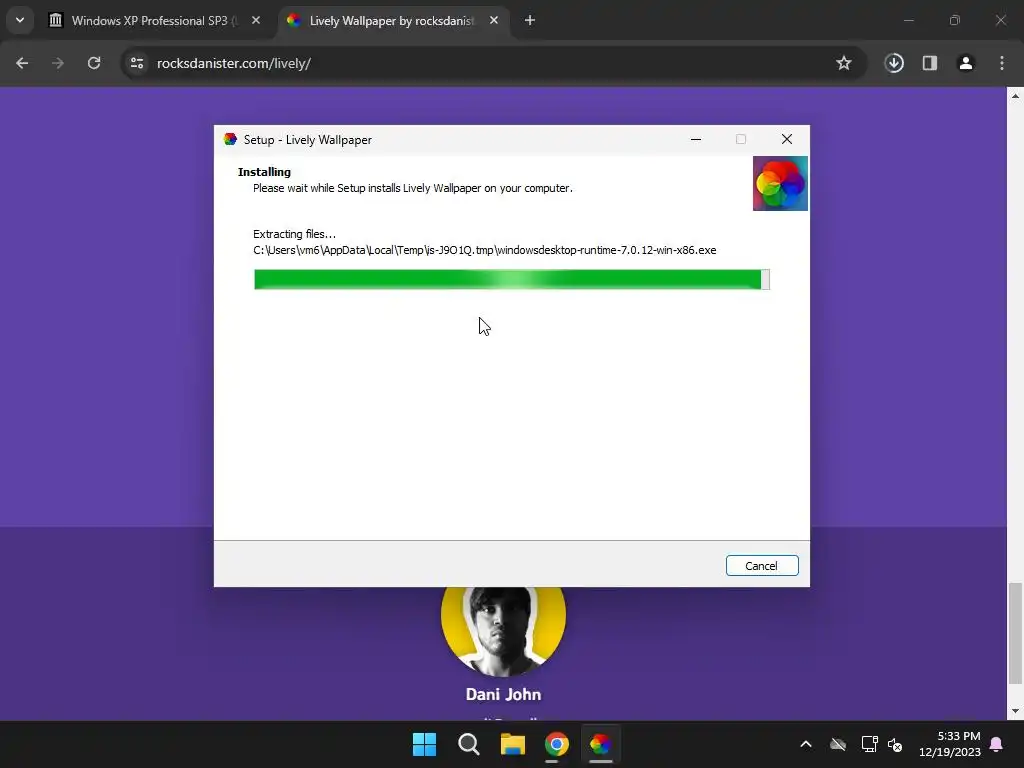Select the Lively Wallpaper by rocksdanister tab
Viewport: 1024px width, 768px height.
coord(391,21)
